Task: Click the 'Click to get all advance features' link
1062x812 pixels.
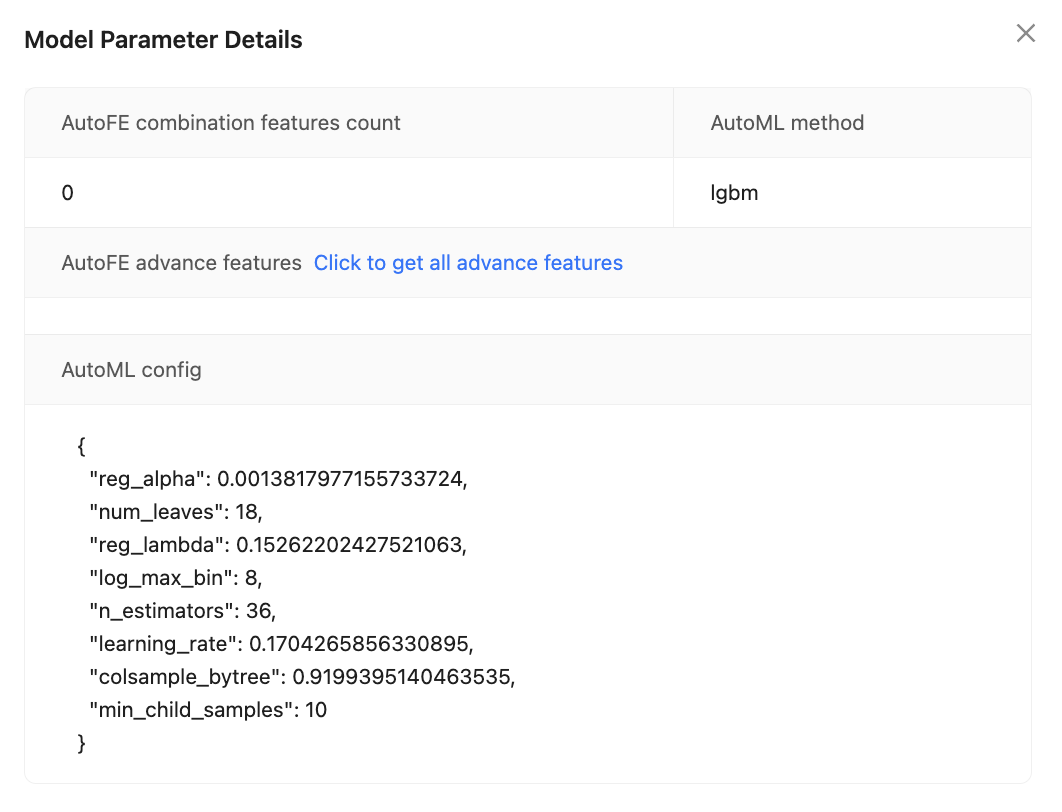Action: pyautogui.click(x=468, y=263)
